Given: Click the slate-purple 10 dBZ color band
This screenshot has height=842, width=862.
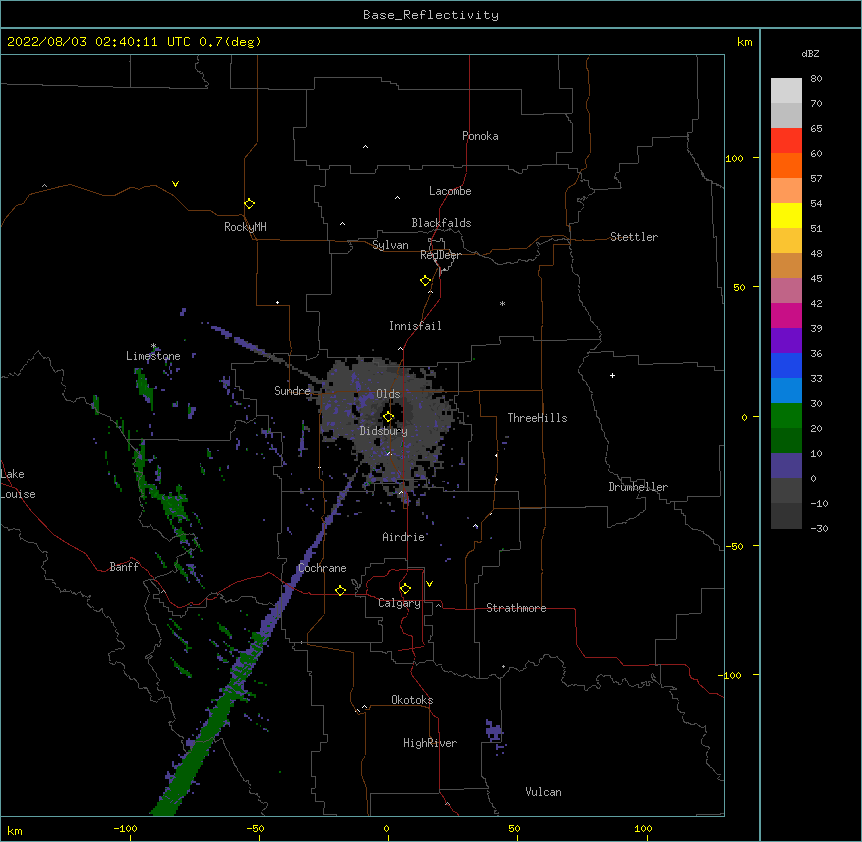Looking at the screenshot, I should [786, 466].
